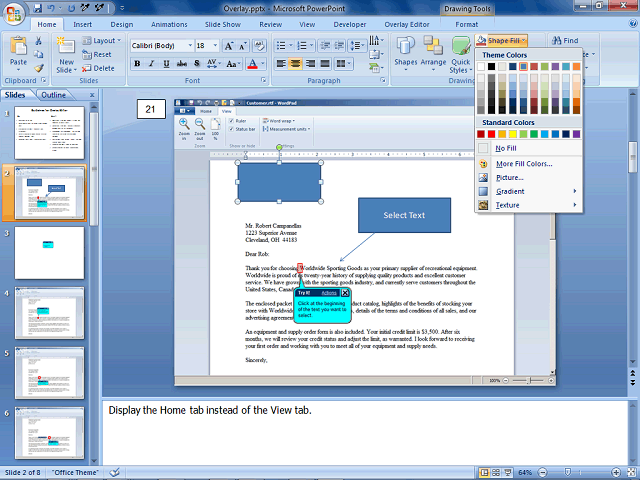
Task: Click the Find button
Action: coord(565,40)
